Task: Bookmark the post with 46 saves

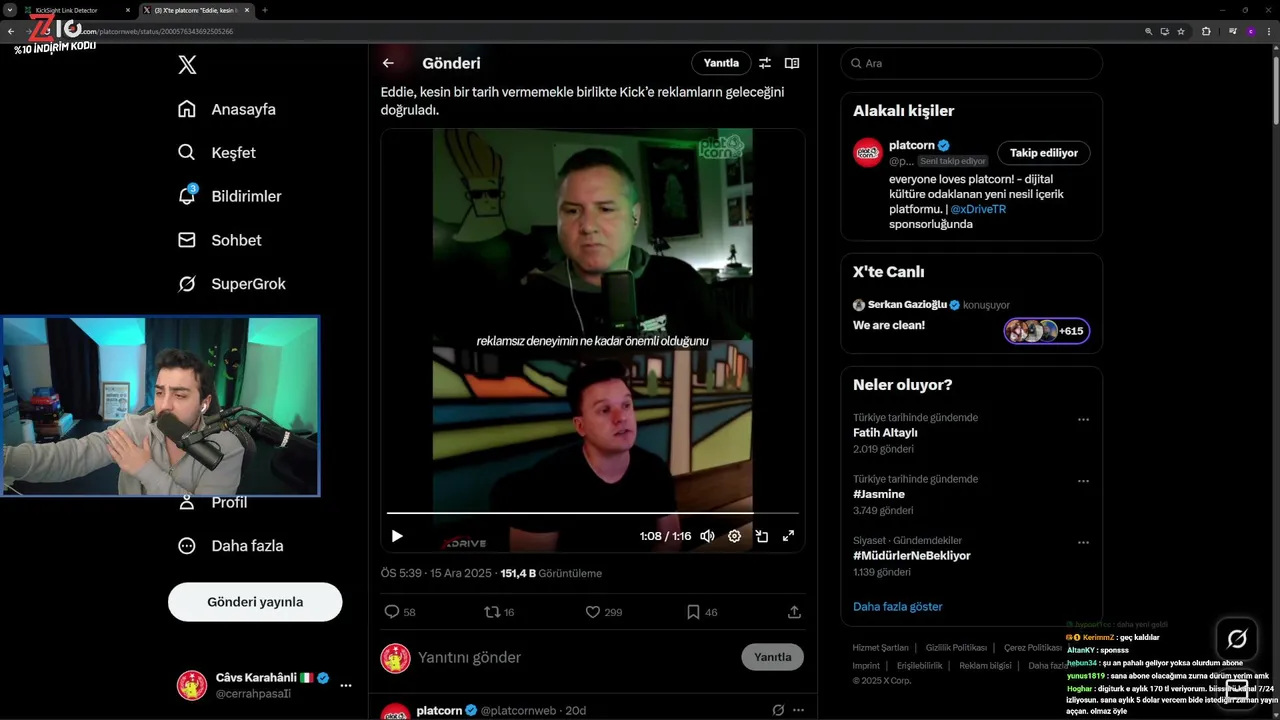Action: coord(702,612)
